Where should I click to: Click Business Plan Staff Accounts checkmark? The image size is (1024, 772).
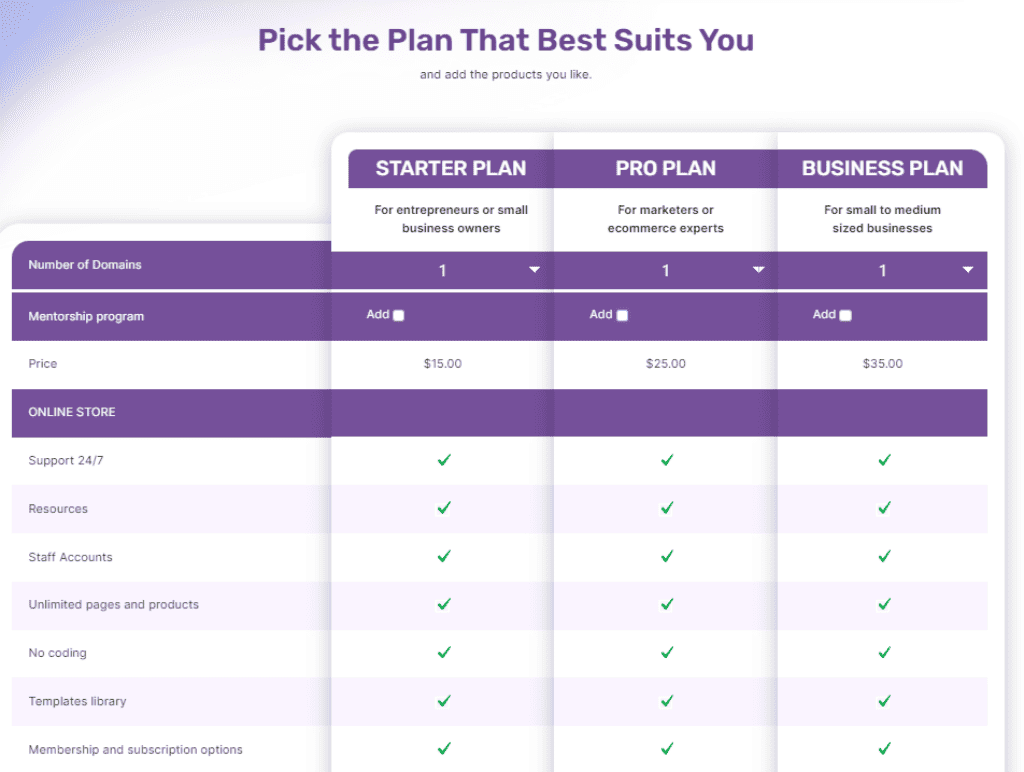[884, 556]
